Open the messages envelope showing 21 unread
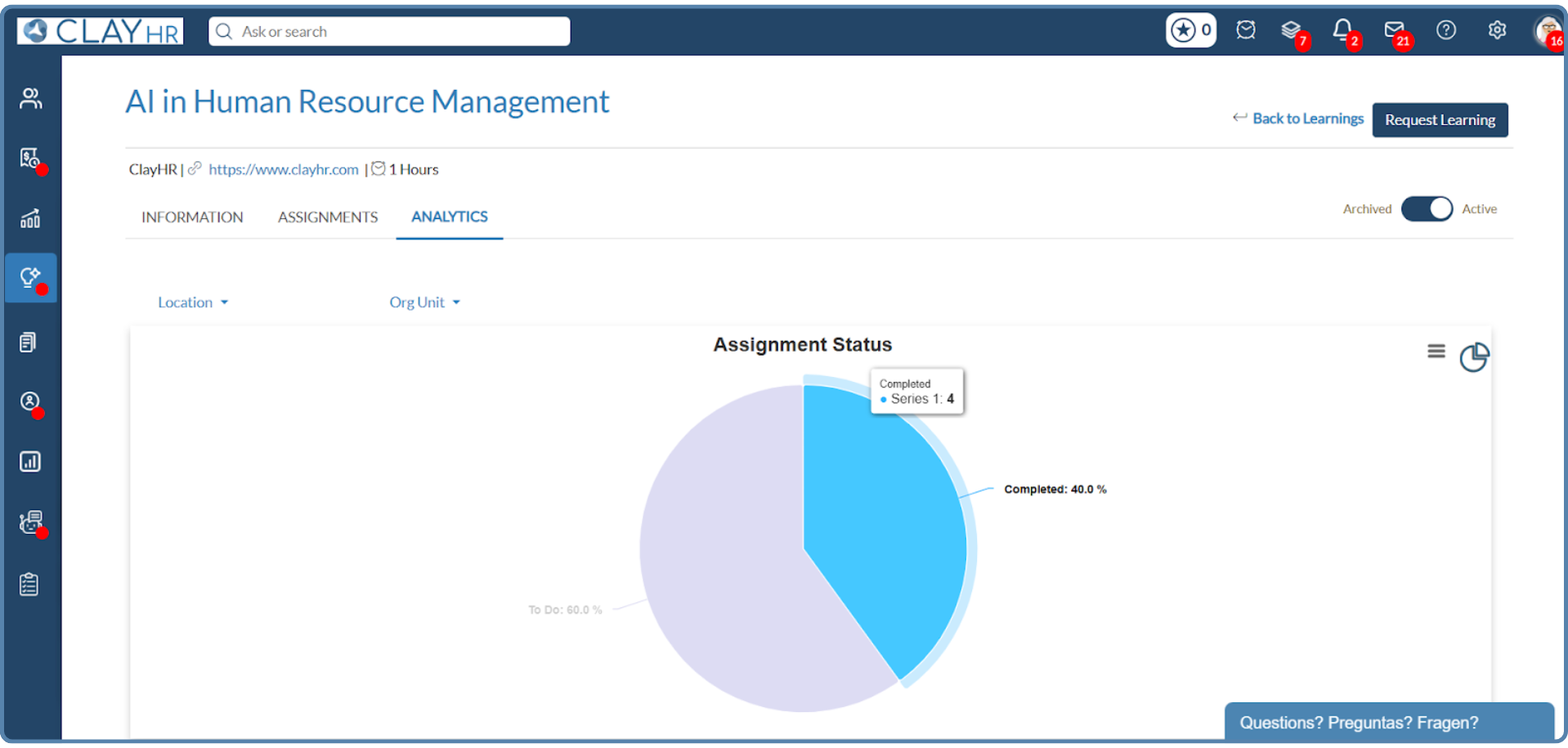The width and height of the screenshot is (1568, 748). (x=1395, y=30)
